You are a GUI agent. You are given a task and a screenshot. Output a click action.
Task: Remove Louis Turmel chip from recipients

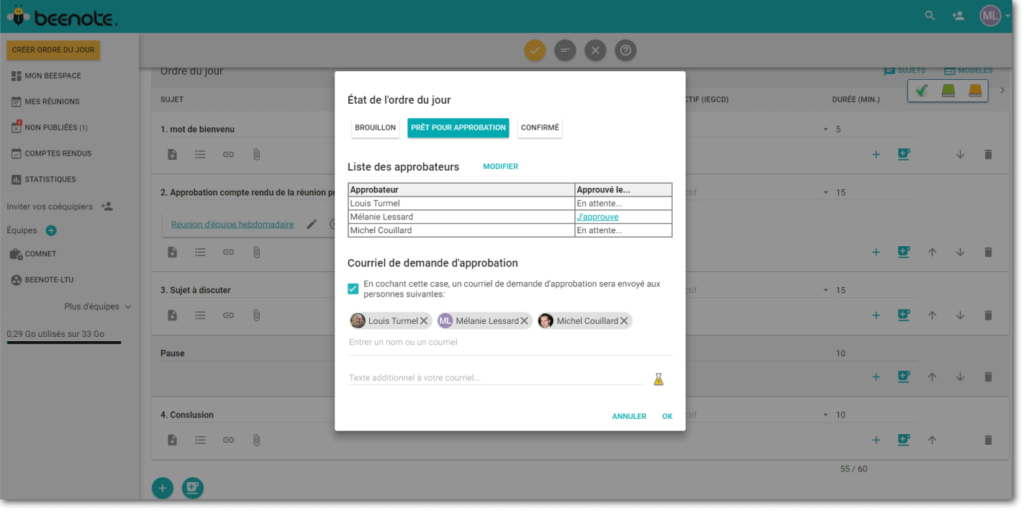(424, 321)
